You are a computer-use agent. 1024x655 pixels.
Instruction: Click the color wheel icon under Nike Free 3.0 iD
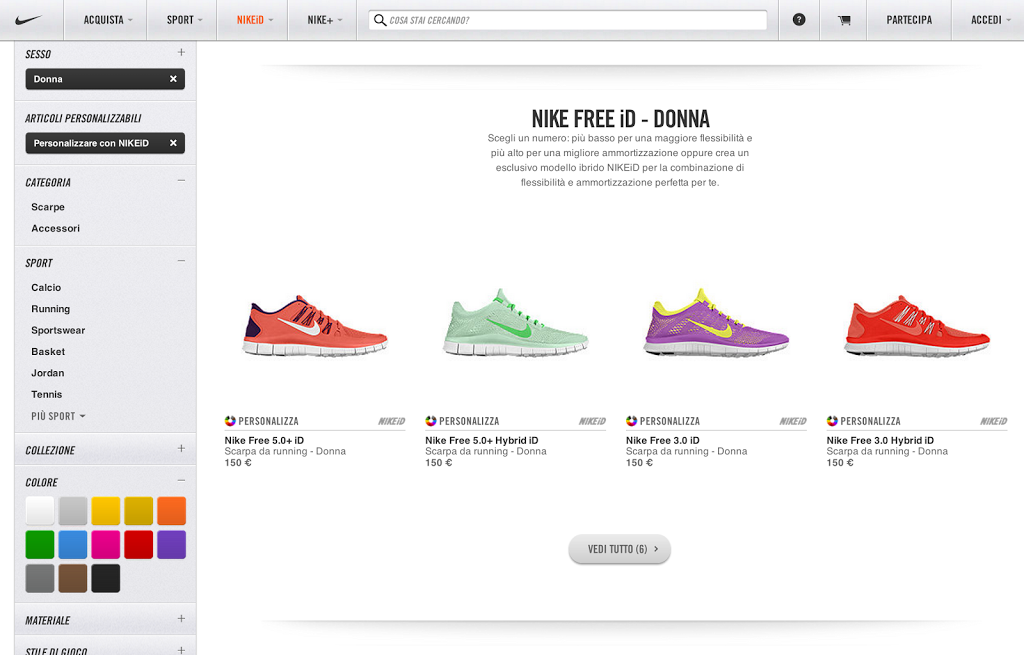(631, 421)
